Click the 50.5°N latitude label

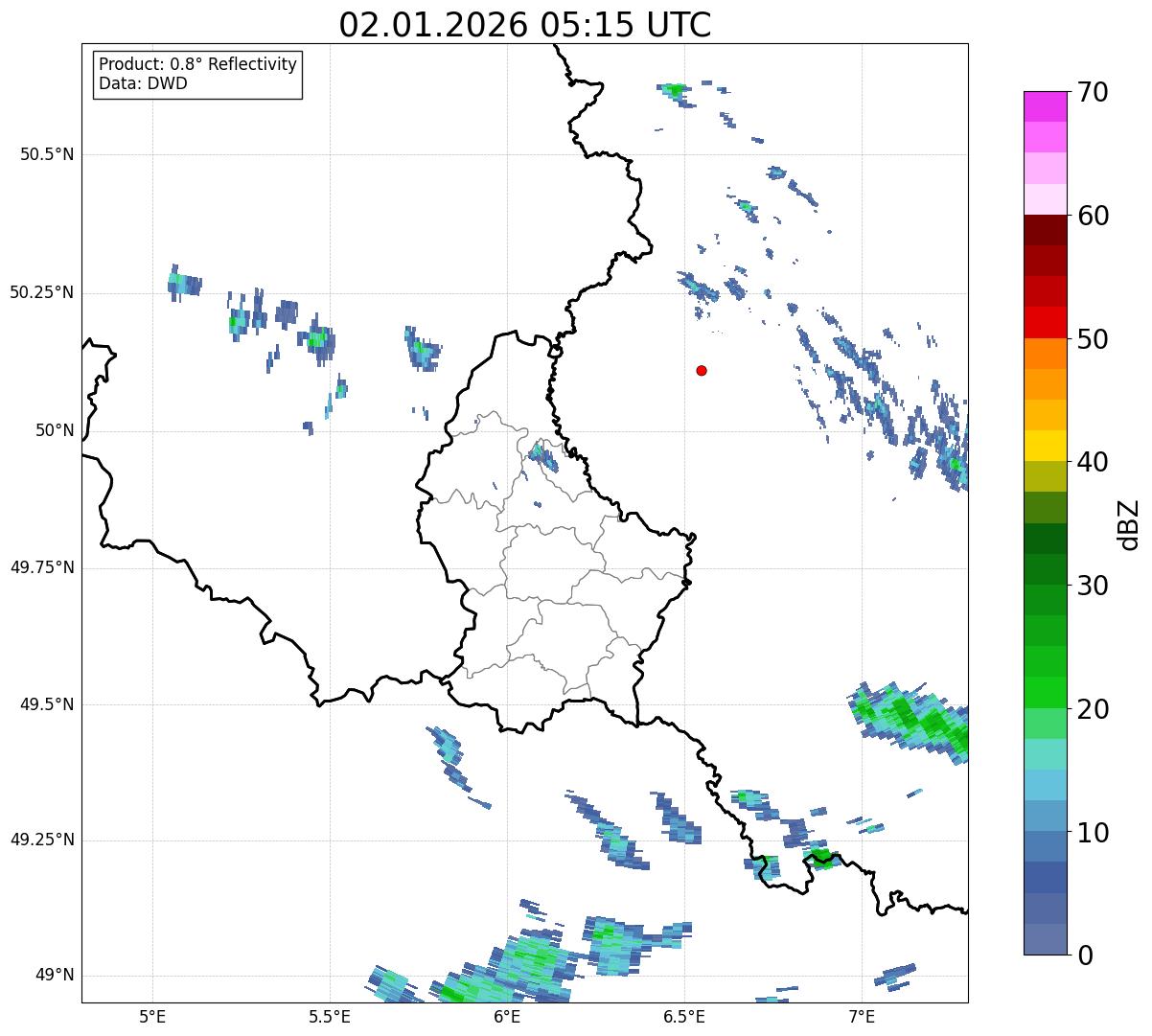[47, 155]
